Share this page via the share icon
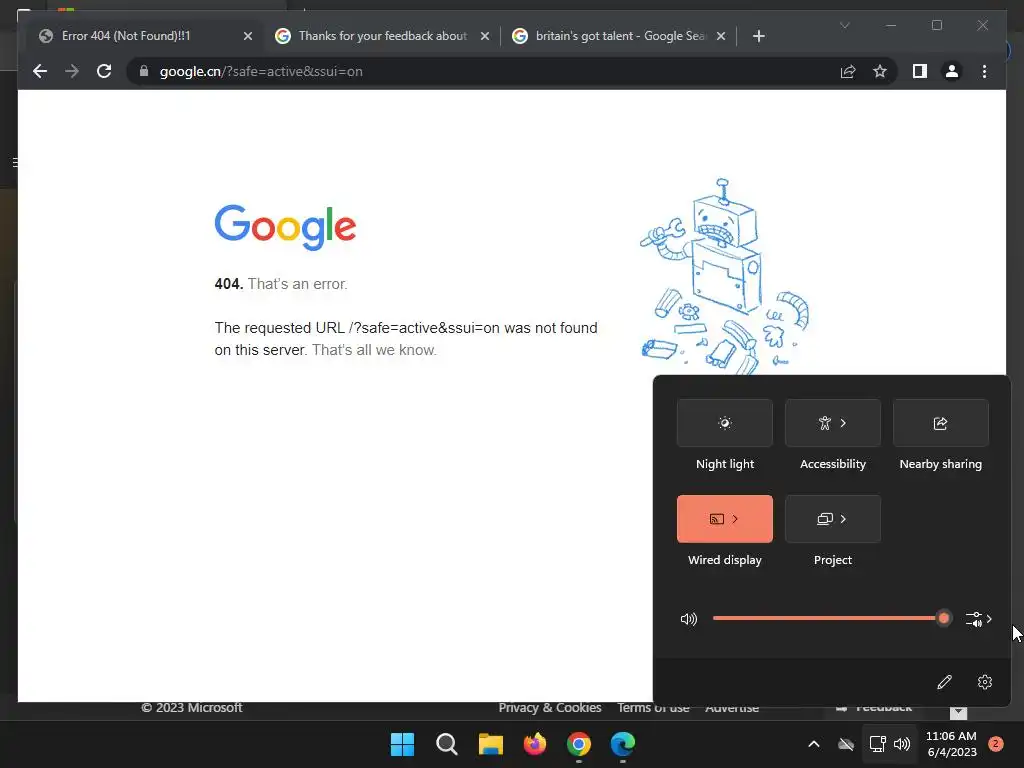The image size is (1024, 768). point(848,71)
